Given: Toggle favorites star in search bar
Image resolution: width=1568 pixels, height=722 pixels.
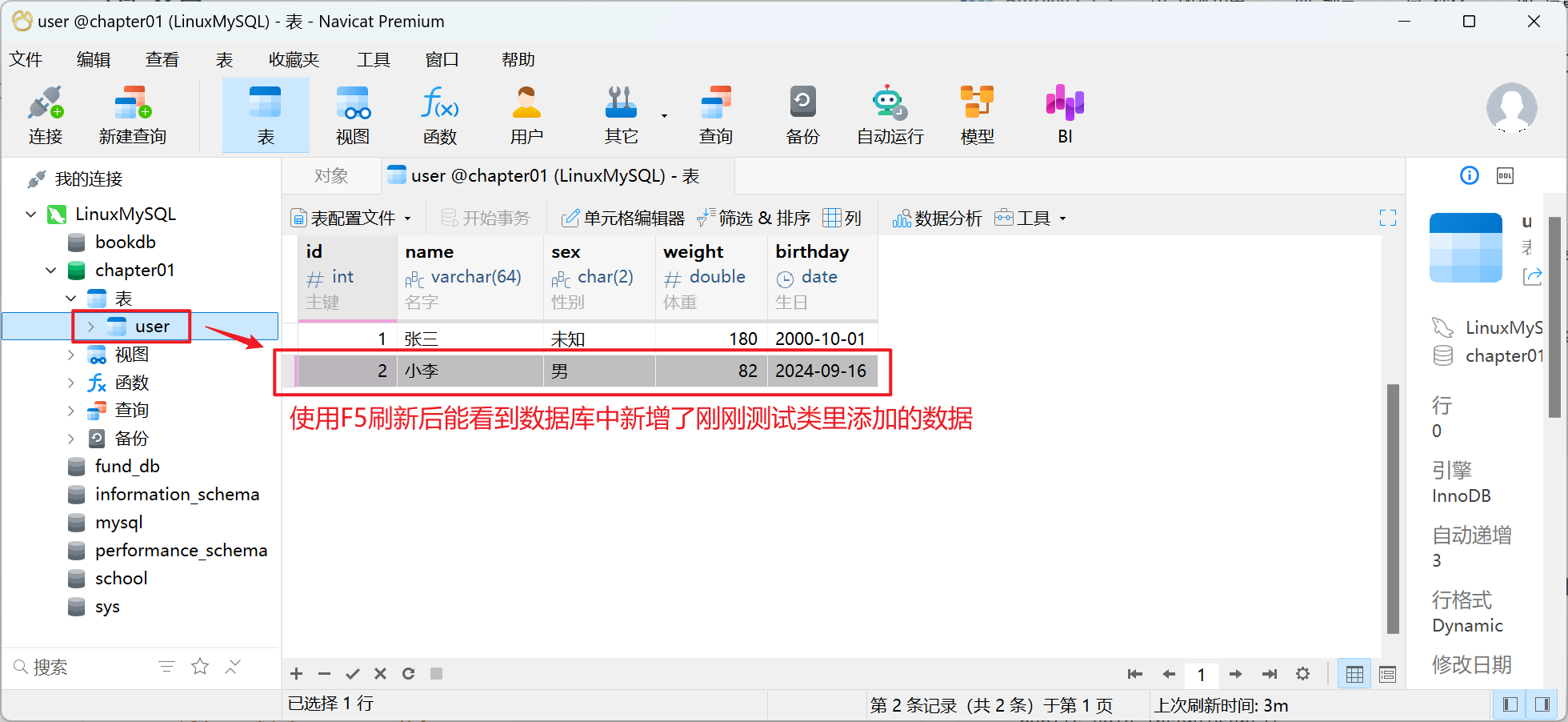Looking at the screenshot, I should (200, 666).
